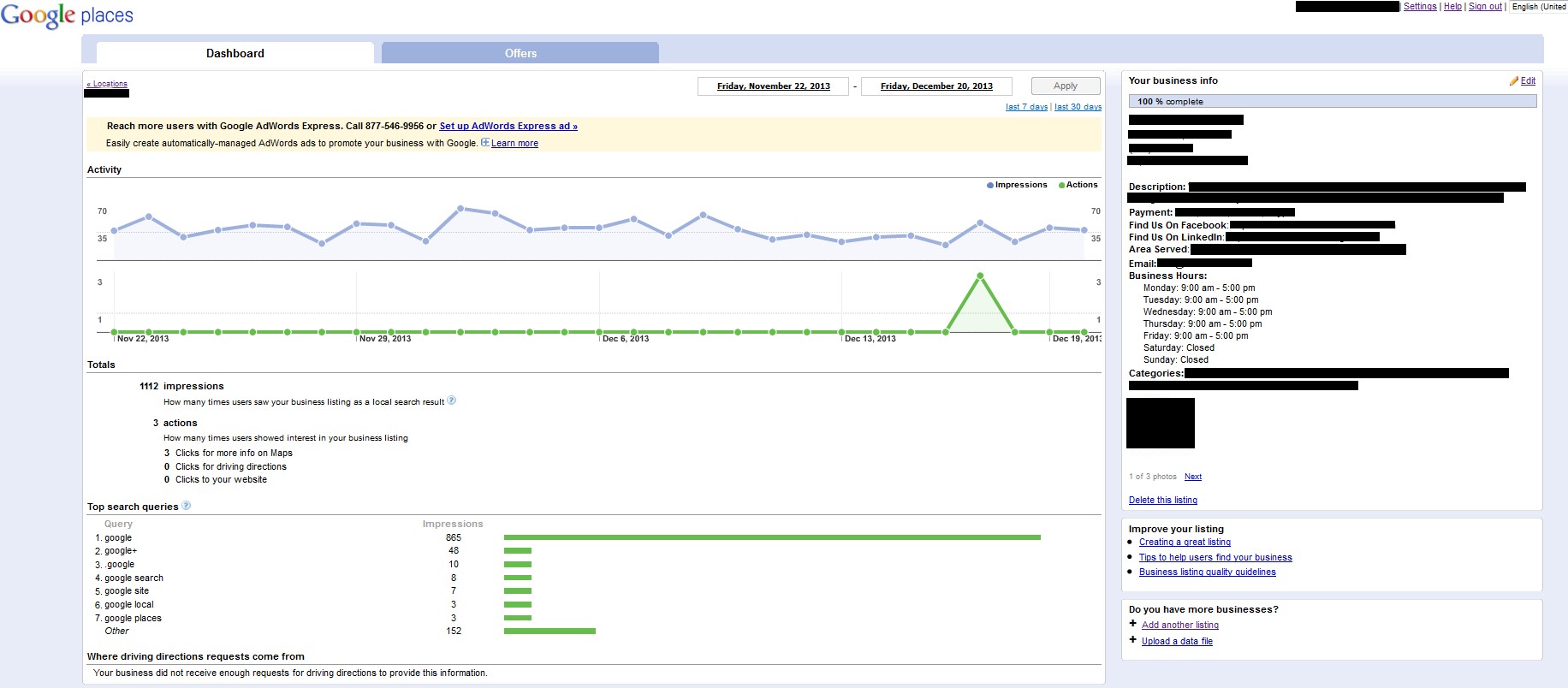This screenshot has height=688, width=1568.
Task: Click '1112 impressions' total
Action: pos(181,386)
